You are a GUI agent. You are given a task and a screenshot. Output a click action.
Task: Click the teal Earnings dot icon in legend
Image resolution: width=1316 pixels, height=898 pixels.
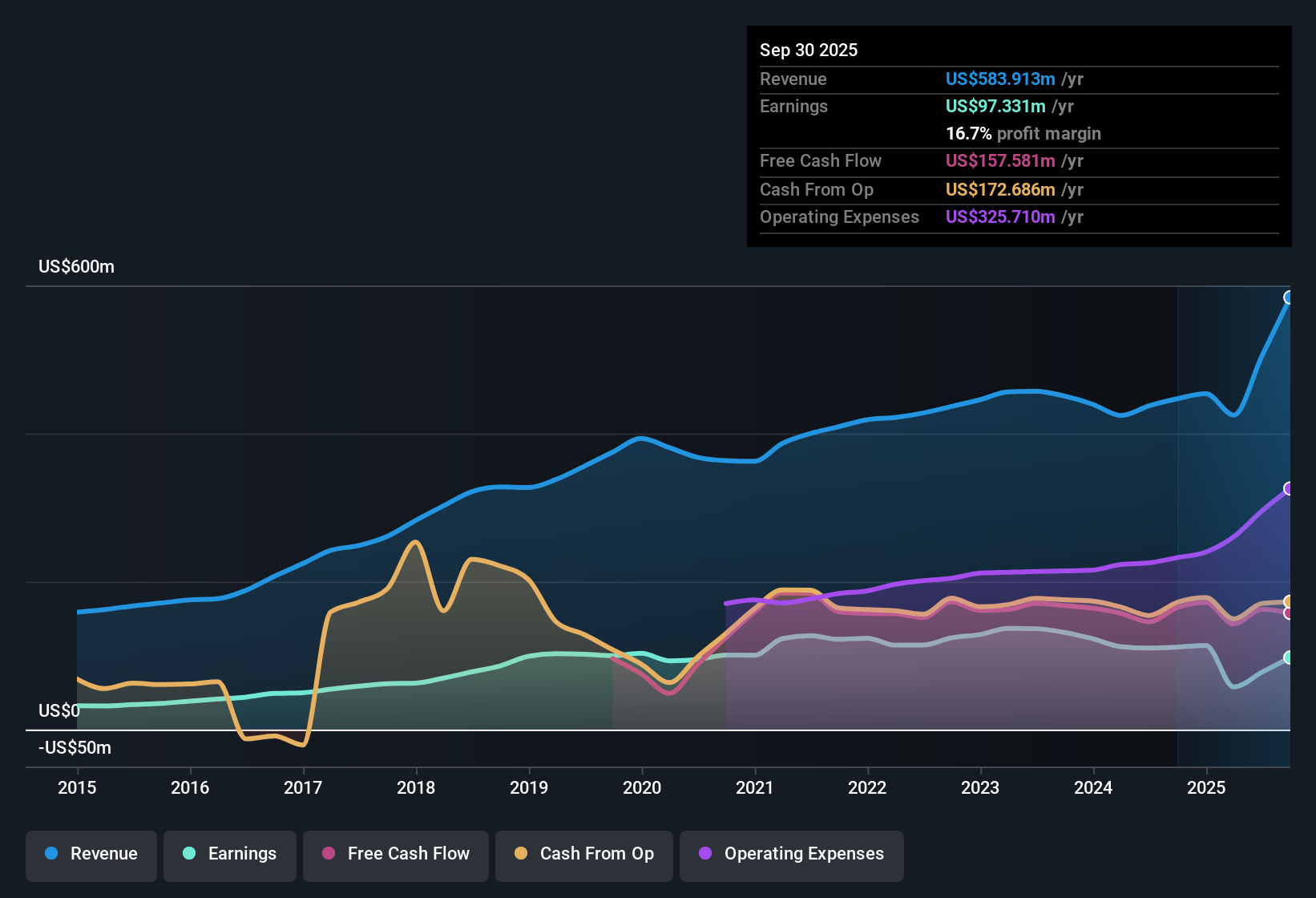(x=189, y=854)
